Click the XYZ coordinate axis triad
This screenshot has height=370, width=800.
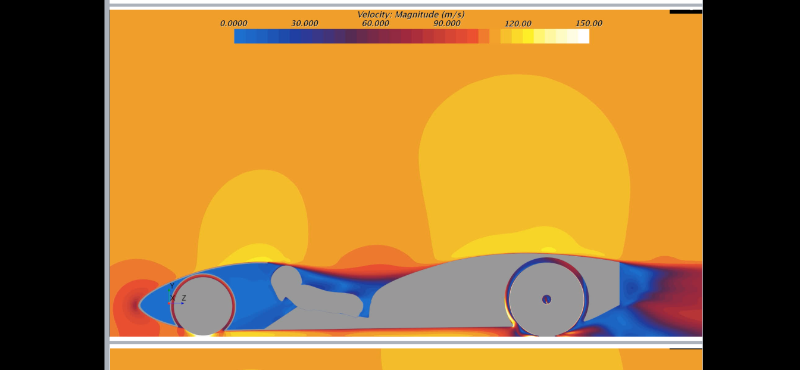(x=177, y=295)
